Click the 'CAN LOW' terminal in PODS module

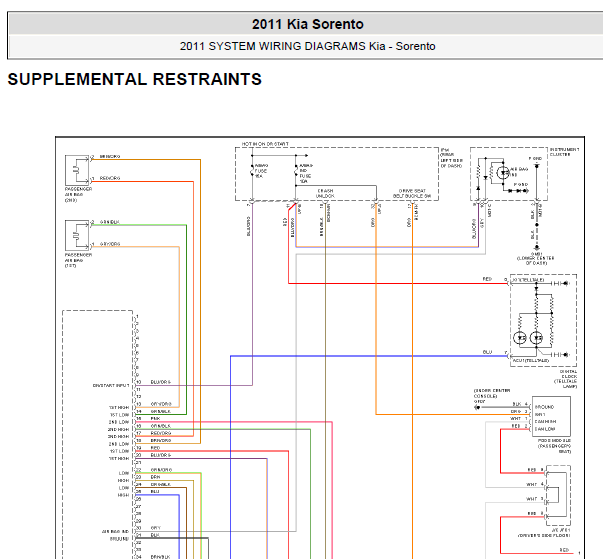pyautogui.click(x=545, y=429)
